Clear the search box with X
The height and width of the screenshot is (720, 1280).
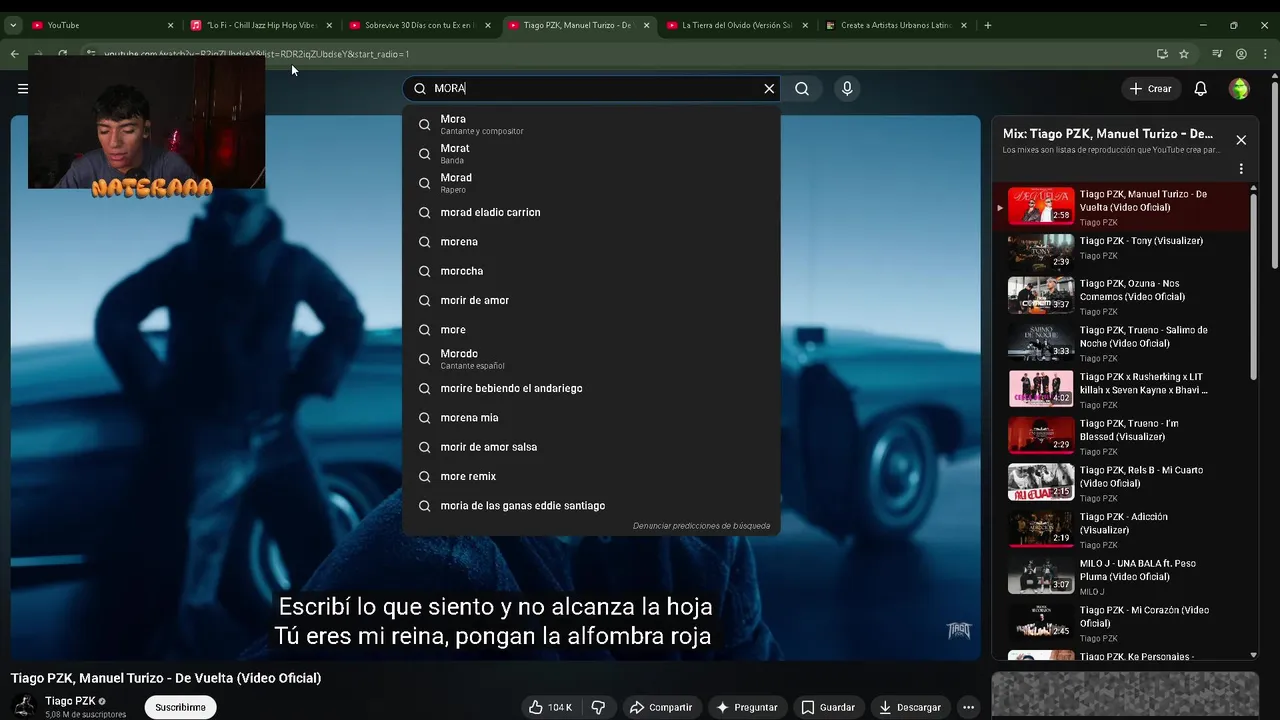(769, 88)
